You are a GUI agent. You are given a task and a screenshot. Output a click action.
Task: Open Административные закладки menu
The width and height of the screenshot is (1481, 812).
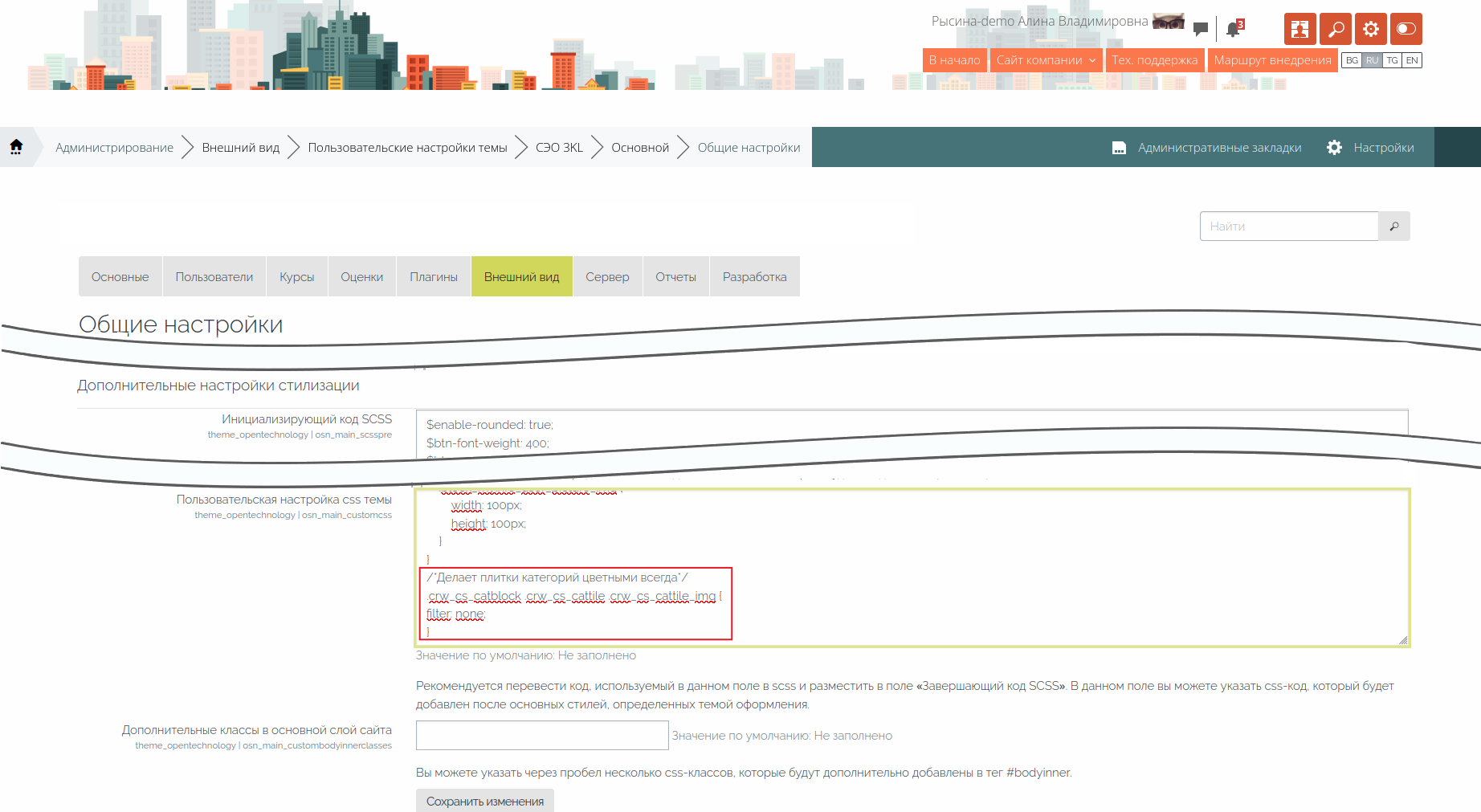(1207, 148)
